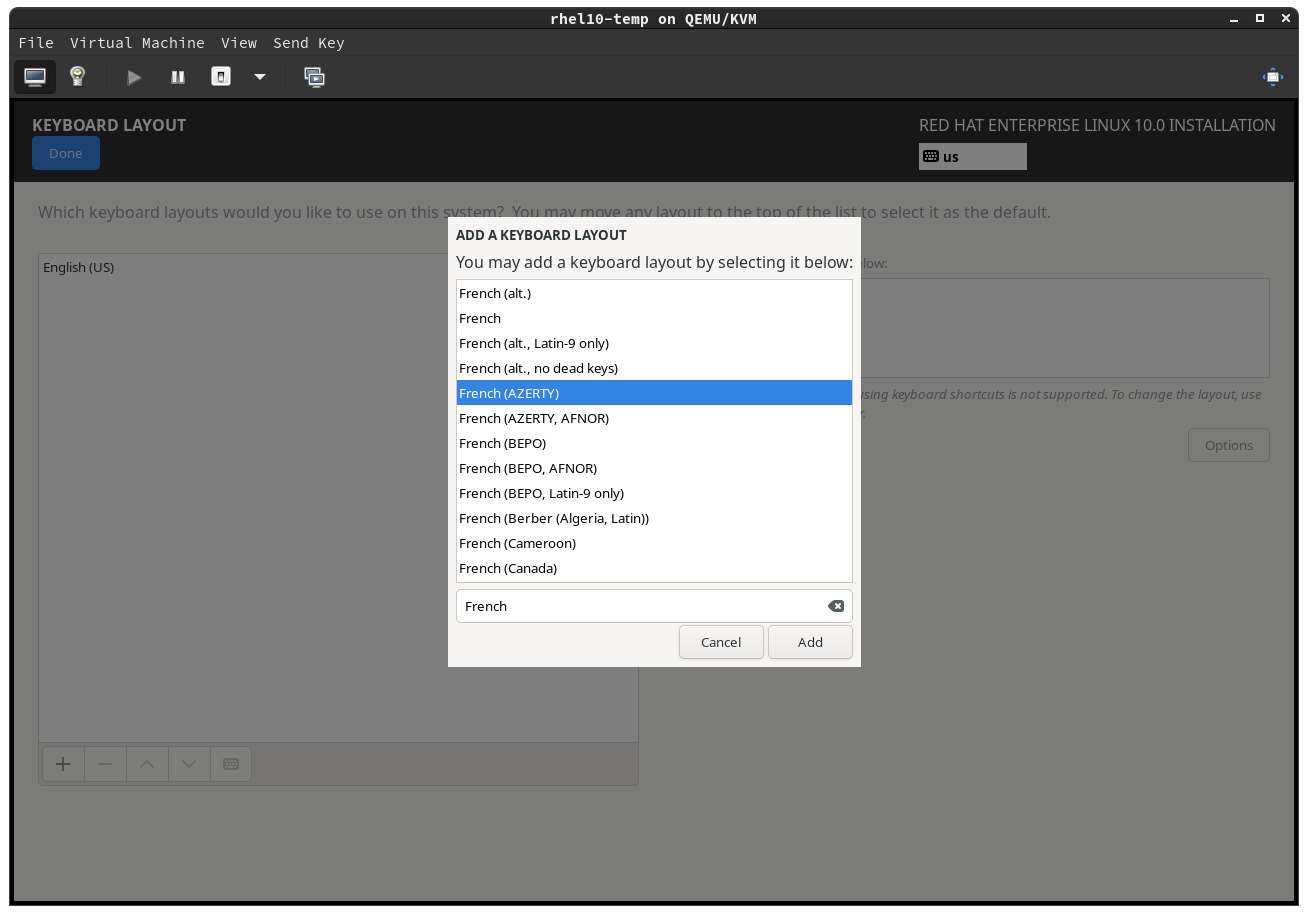The height and width of the screenshot is (915, 1308).
Task: Preview layout keyboard icon button
Action: (x=231, y=764)
